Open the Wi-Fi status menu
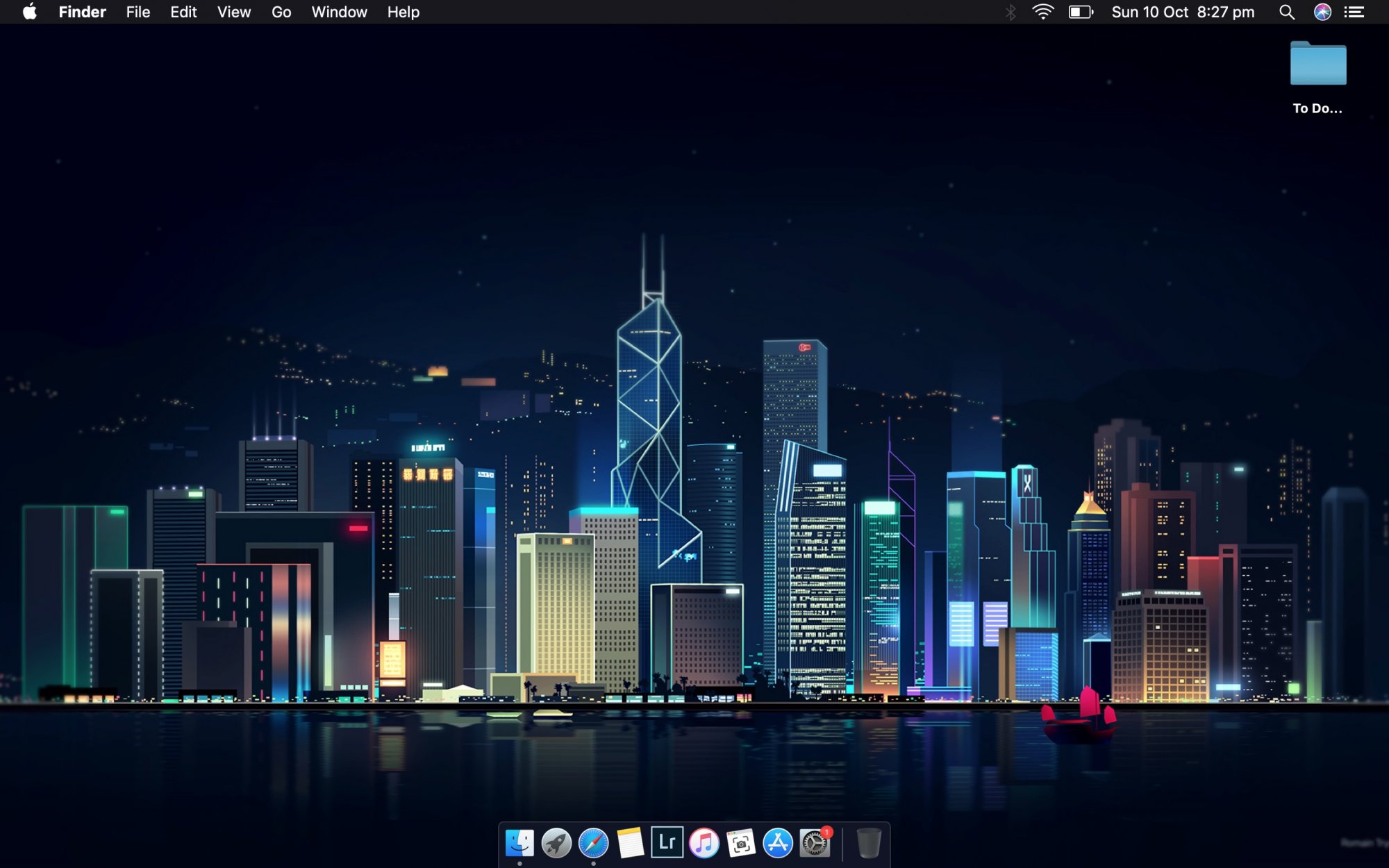The width and height of the screenshot is (1389, 868). pyautogui.click(x=1042, y=12)
